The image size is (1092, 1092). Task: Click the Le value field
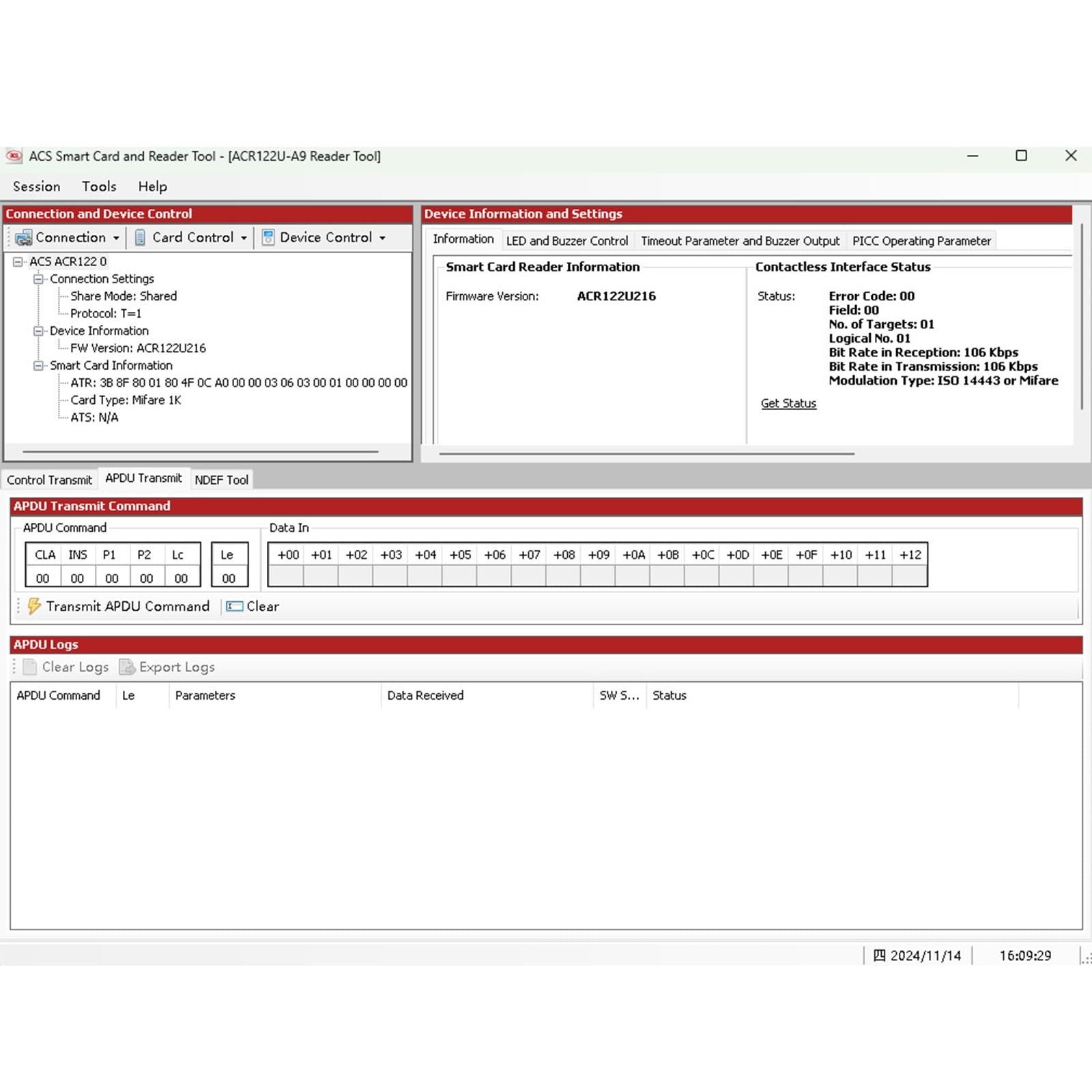229,578
